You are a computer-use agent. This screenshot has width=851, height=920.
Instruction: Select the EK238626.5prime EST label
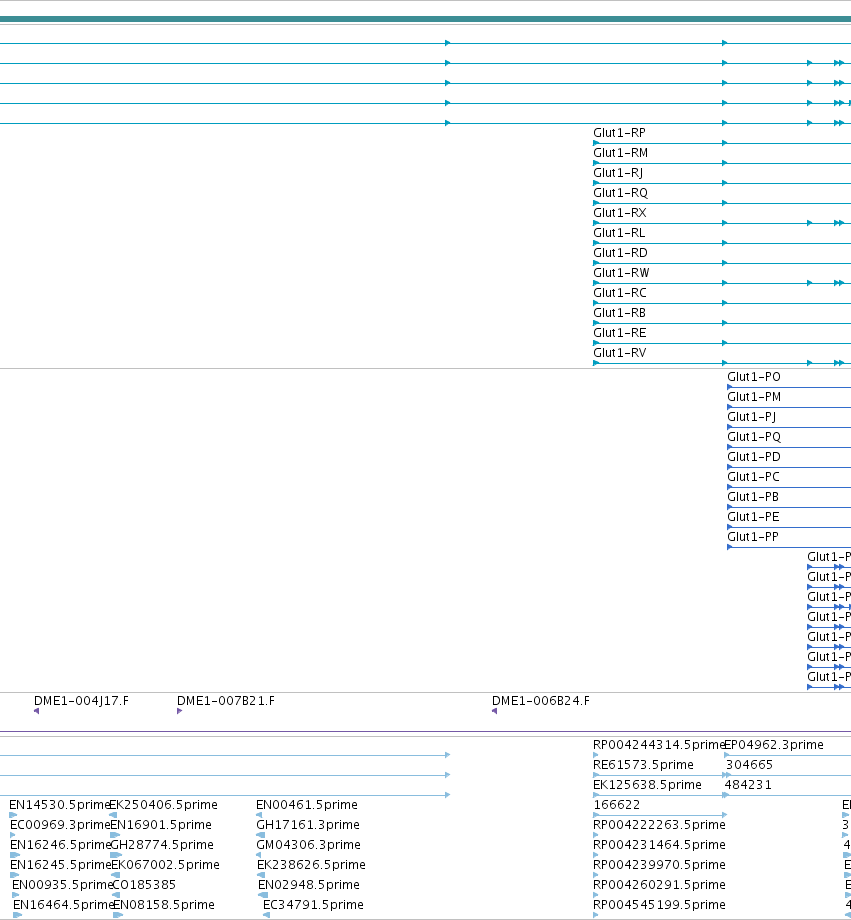(x=311, y=865)
